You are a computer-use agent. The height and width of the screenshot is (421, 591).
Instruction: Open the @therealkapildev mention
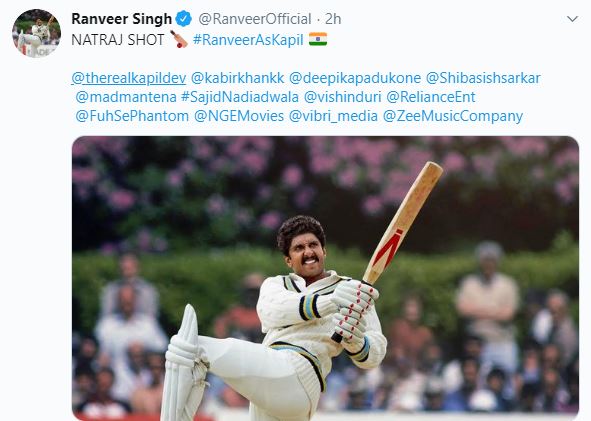(x=129, y=78)
